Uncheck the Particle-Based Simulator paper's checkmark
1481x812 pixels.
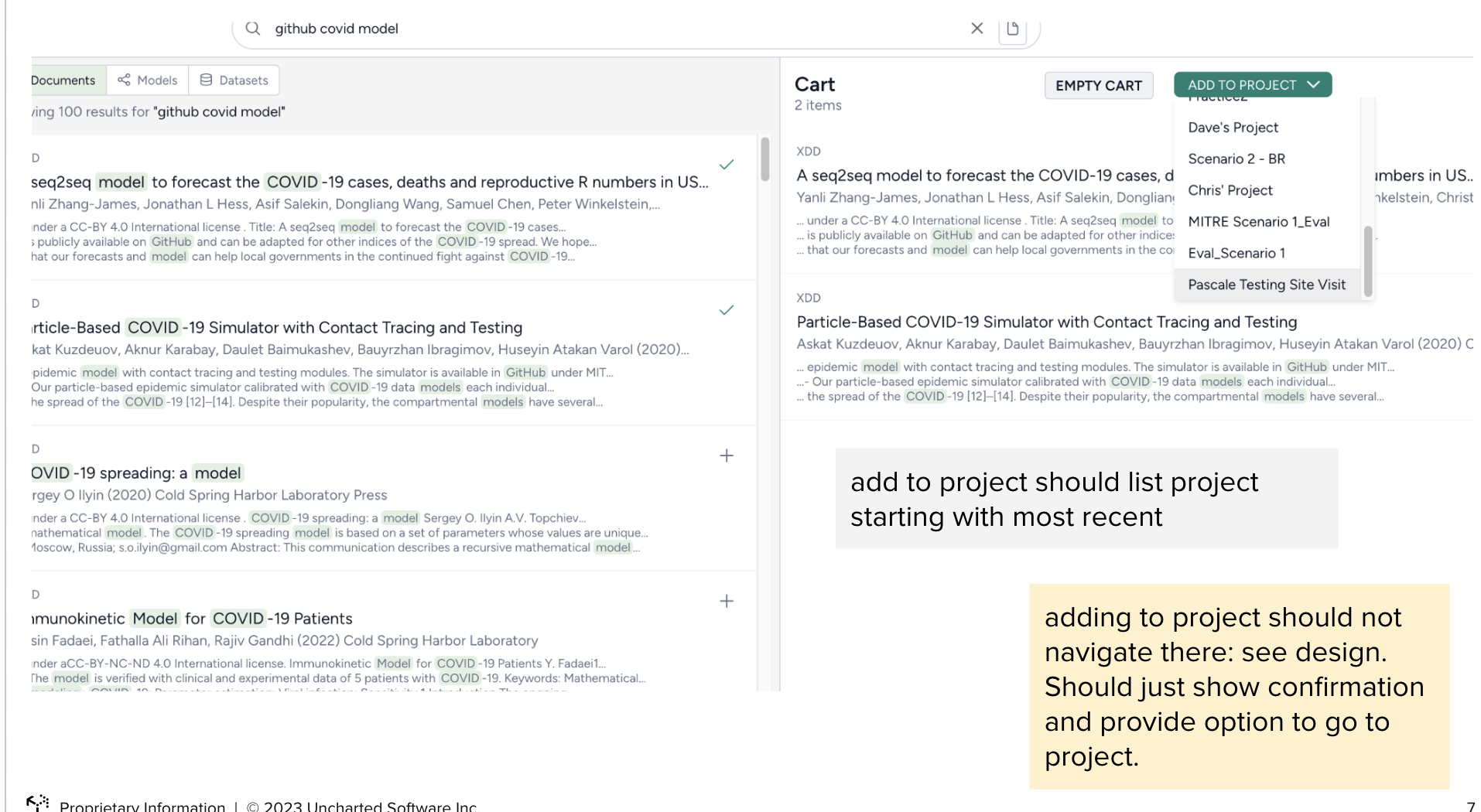[x=726, y=310]
